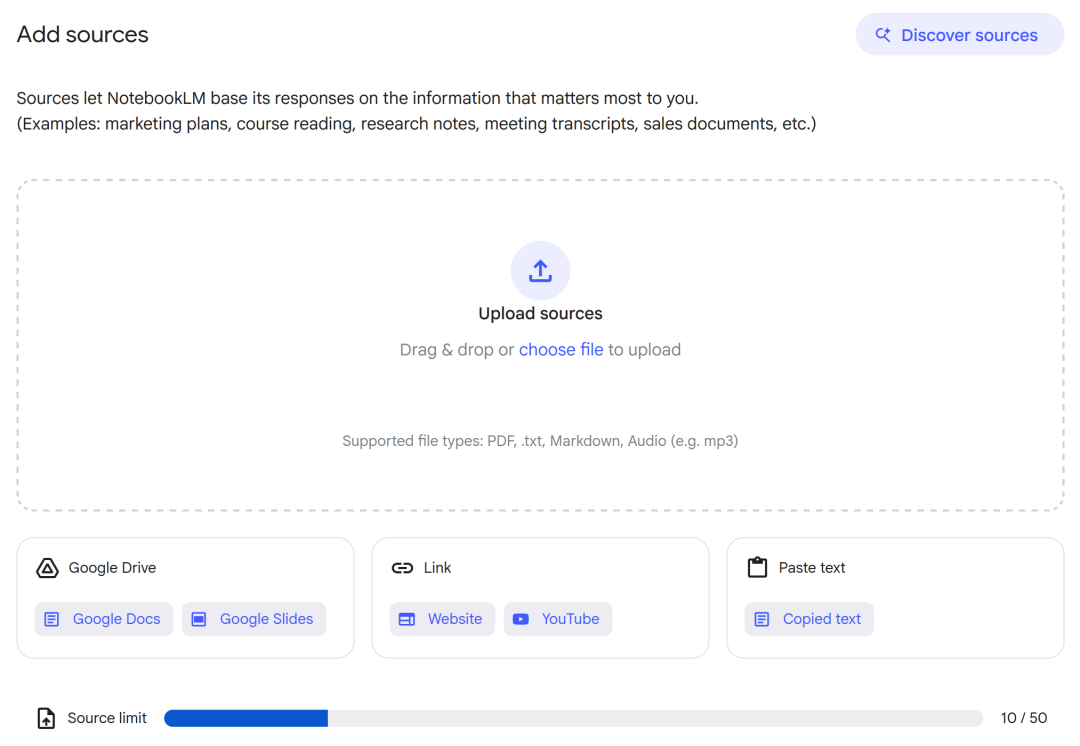Add a Google Docs source
1080x746 pixels.
pos(103,619)
